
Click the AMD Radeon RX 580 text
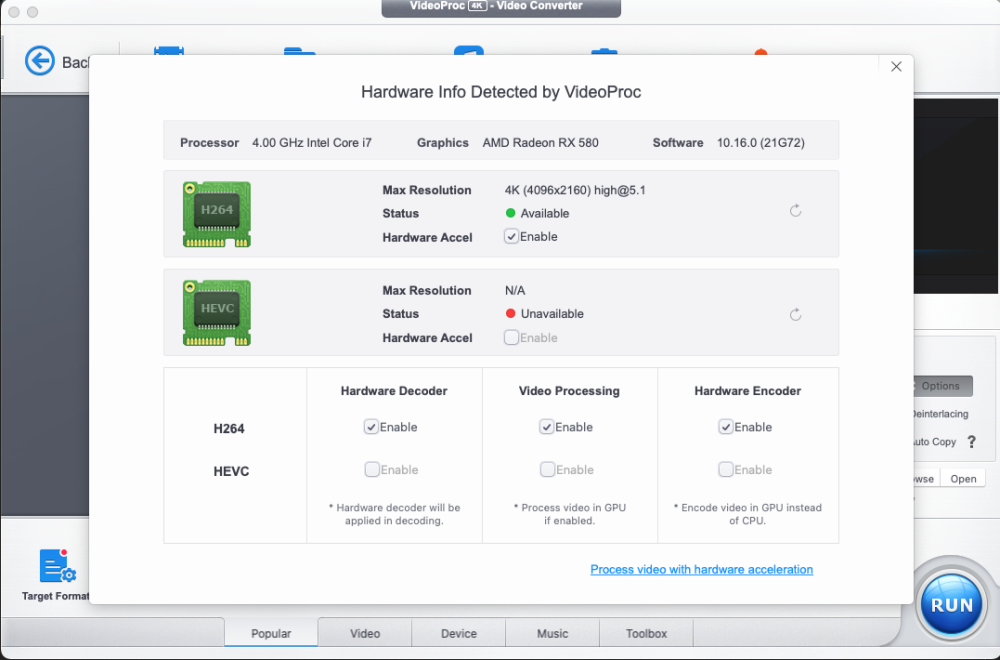click(540, 143)
